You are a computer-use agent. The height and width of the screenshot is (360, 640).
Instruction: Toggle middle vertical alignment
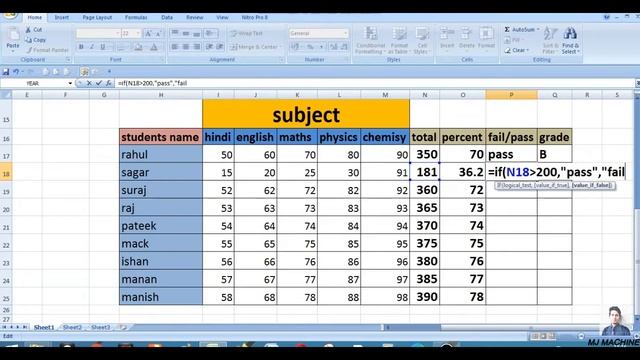pyautogui.click(x=186, y=33)
